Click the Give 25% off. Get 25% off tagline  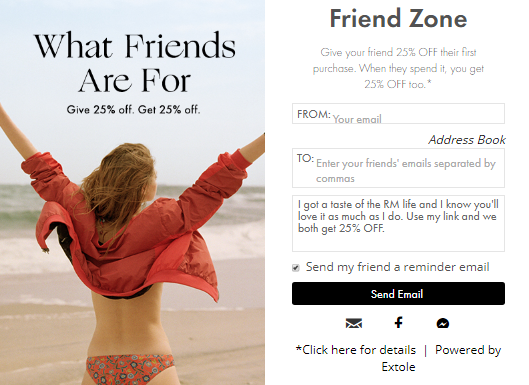point(133,110)
